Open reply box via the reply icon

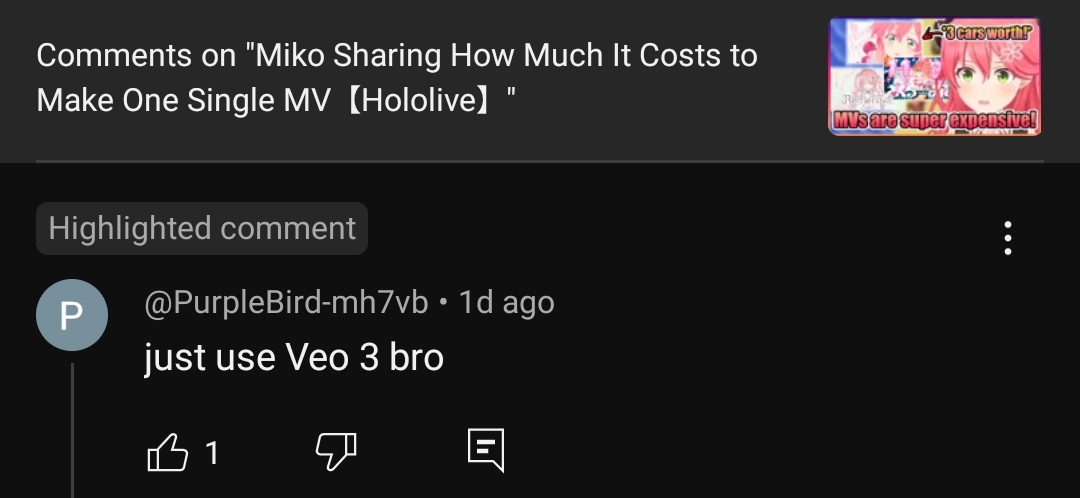[486, 450]
